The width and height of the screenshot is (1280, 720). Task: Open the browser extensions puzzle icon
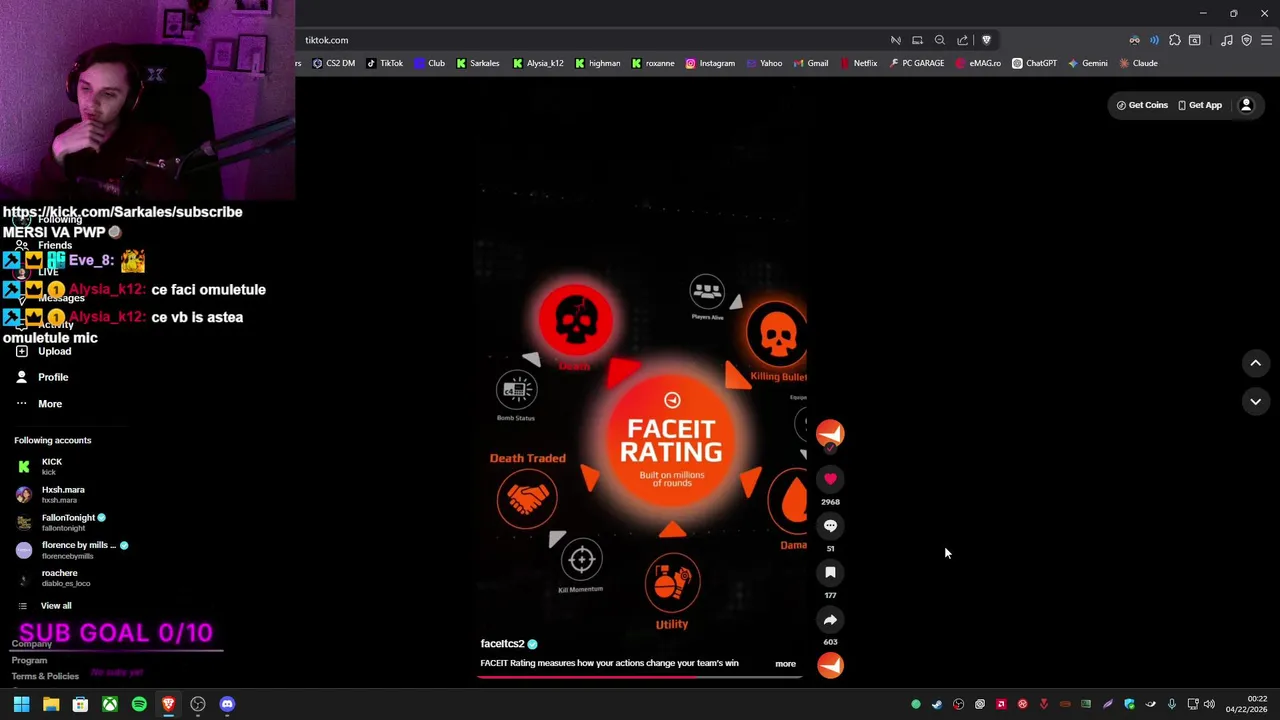tap(1175, 40)
